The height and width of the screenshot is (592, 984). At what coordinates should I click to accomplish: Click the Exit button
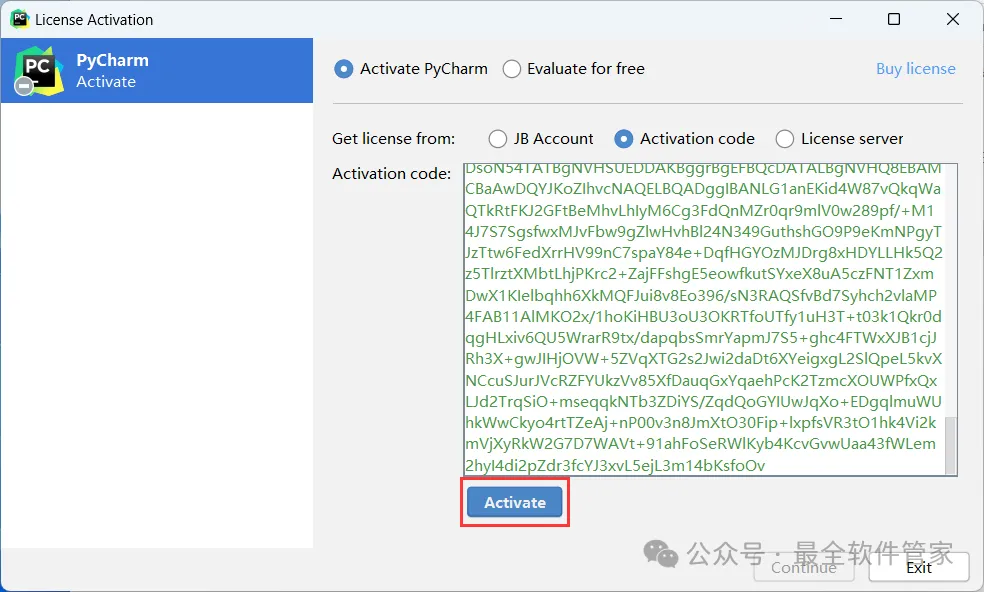(x=919, y=568)
